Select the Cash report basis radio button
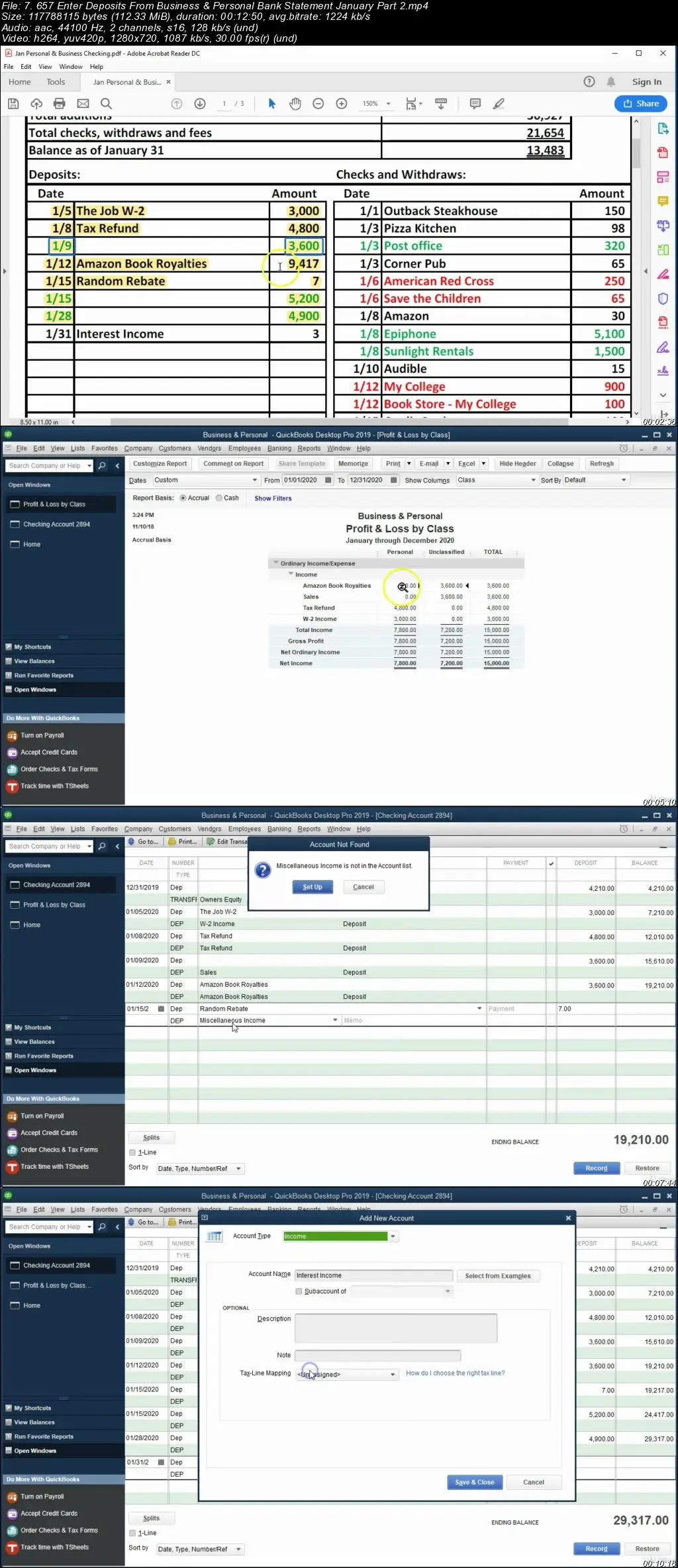 (219, 498)
